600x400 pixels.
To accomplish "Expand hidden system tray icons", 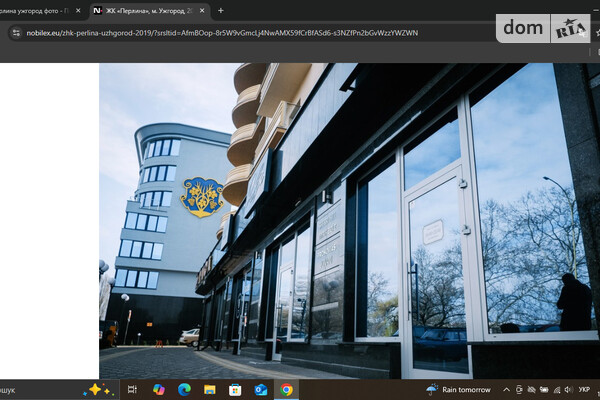I will [507, 389].
